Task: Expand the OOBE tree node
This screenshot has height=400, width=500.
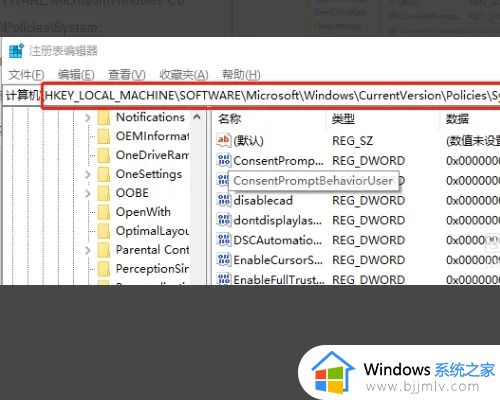Action: coord(88,193)
